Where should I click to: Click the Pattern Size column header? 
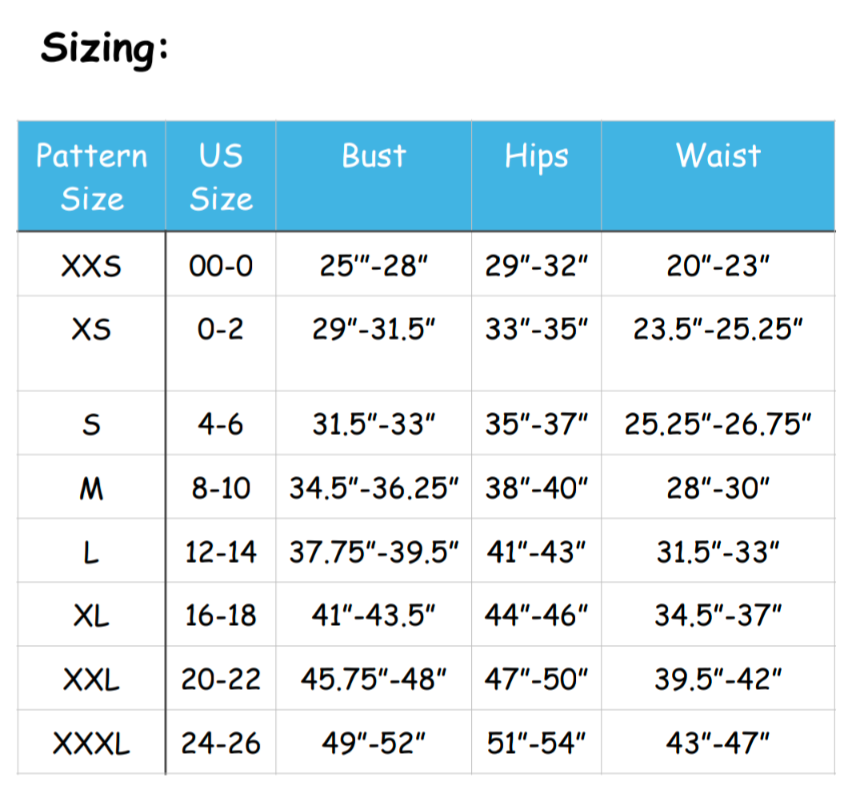pos(91,177)
